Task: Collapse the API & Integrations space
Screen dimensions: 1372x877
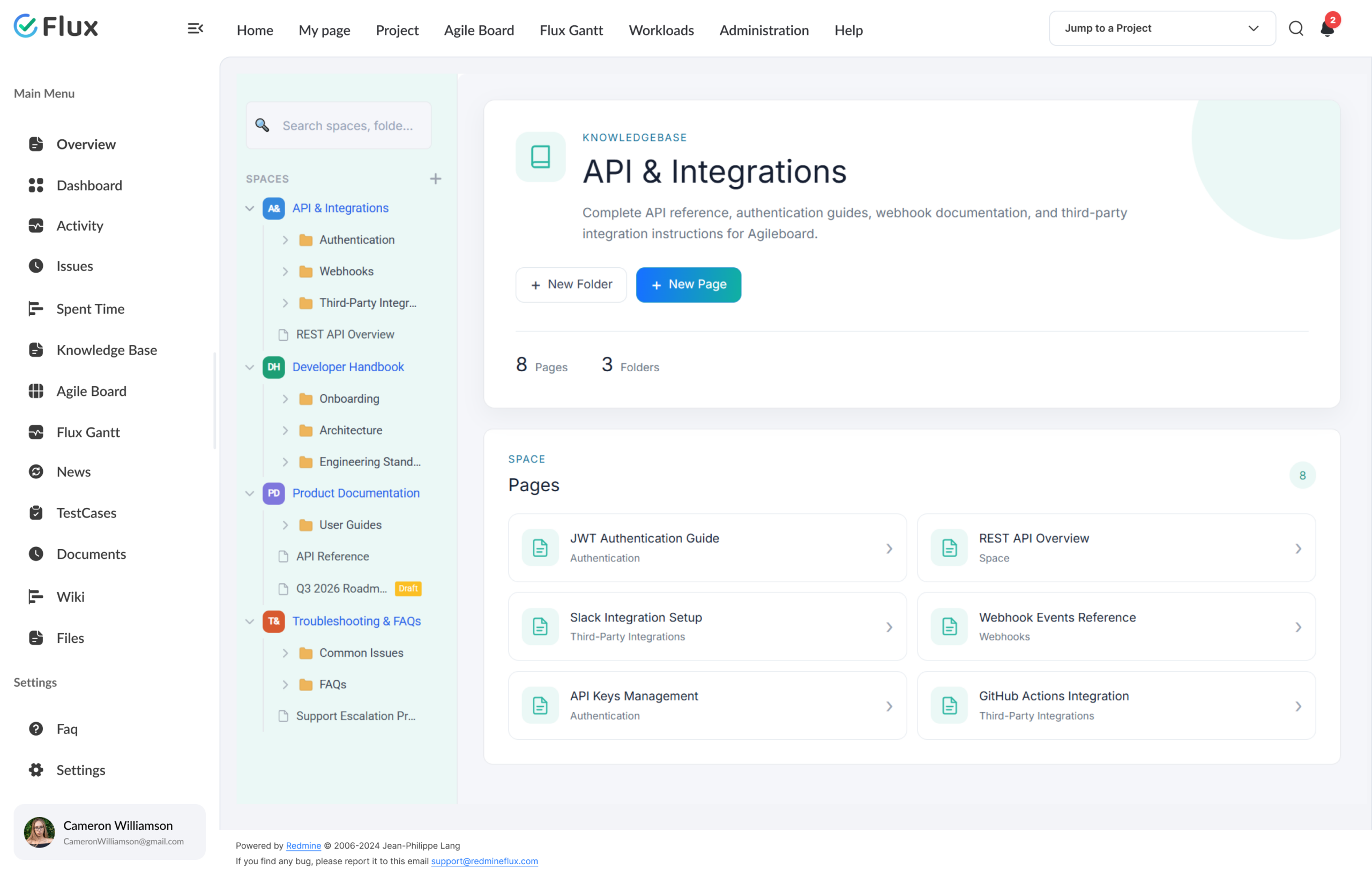Action: pyautogui.click(x=250, y=208)
